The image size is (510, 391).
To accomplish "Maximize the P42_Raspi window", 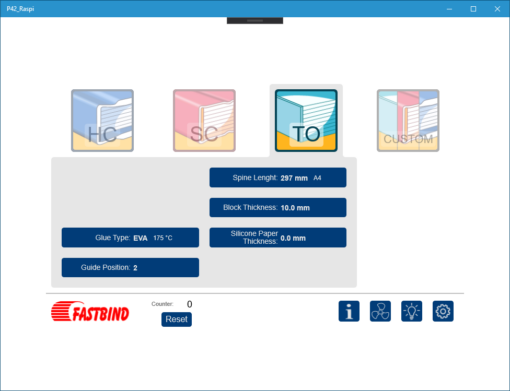I will point(473,9).
